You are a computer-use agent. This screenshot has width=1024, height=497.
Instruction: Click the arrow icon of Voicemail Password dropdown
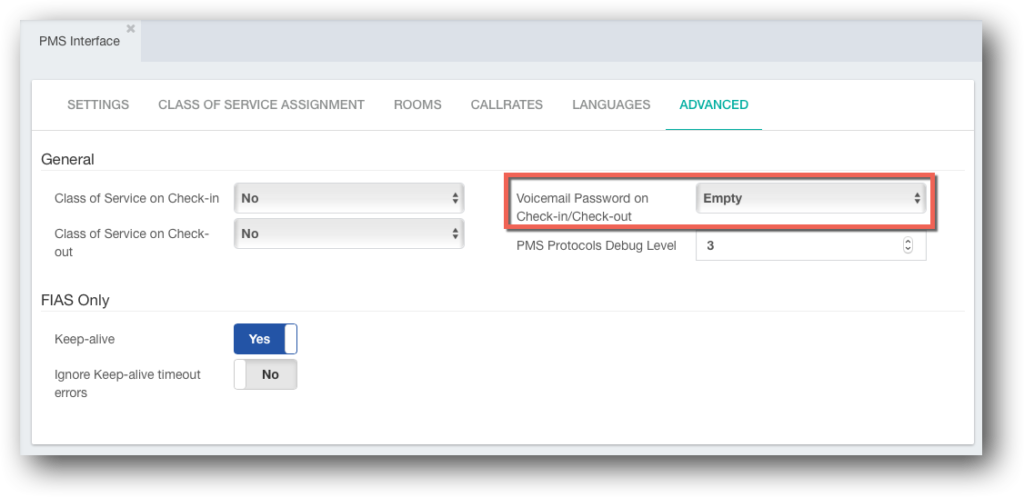pyautogui.click(x=917, y=199)
